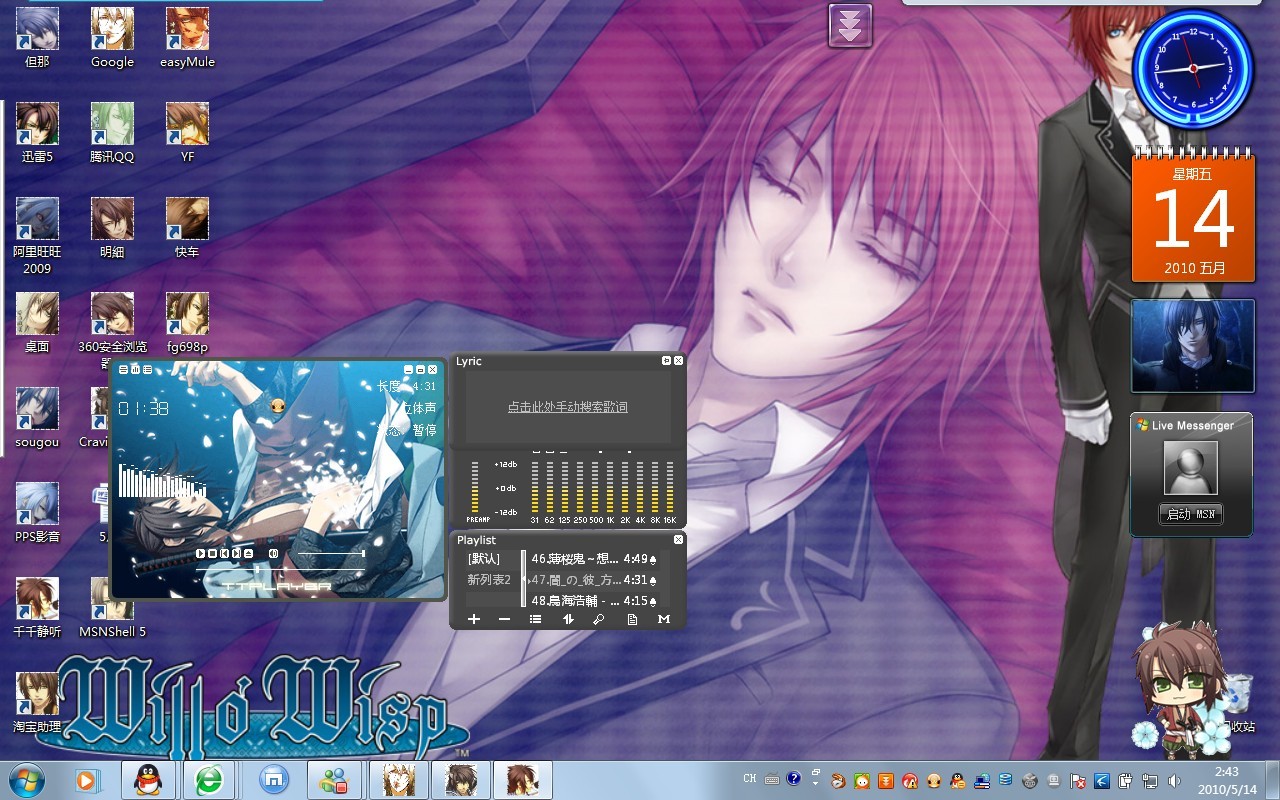Open the Windows Start menu
The image size is (1280, 800).
coord(26,780)
